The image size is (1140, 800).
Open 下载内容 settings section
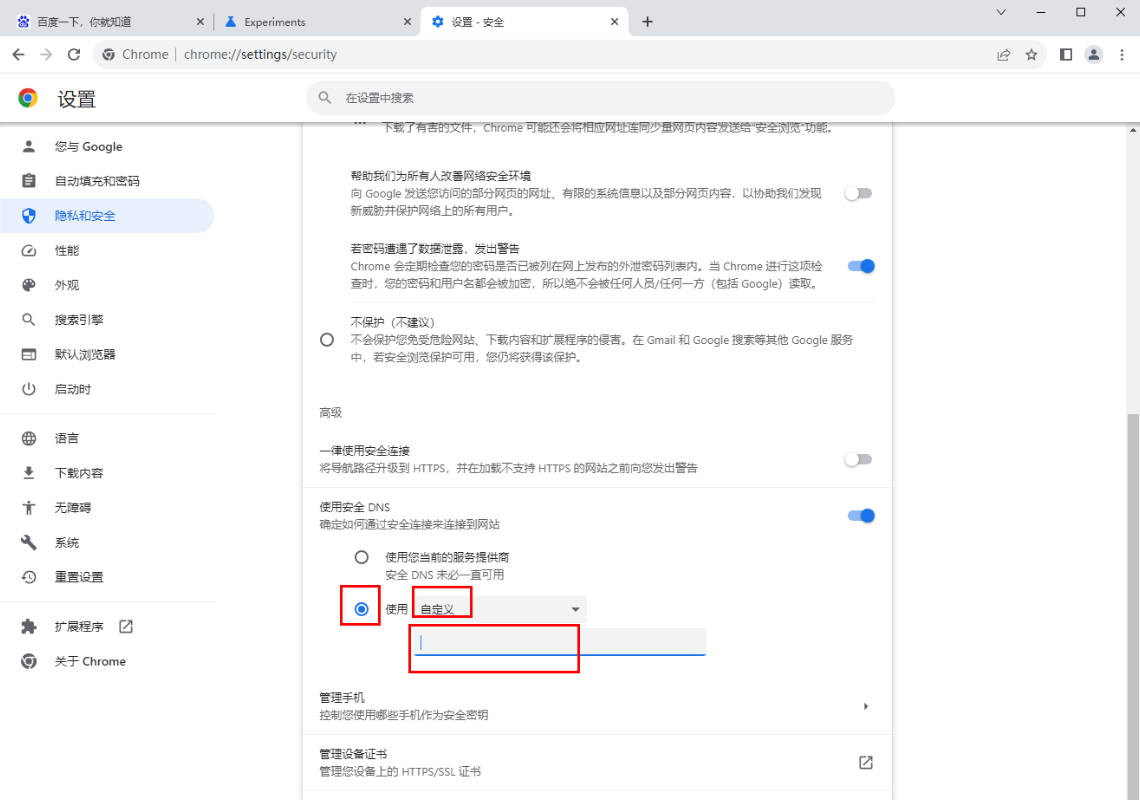pyautogui.click(x=108, y=473)
